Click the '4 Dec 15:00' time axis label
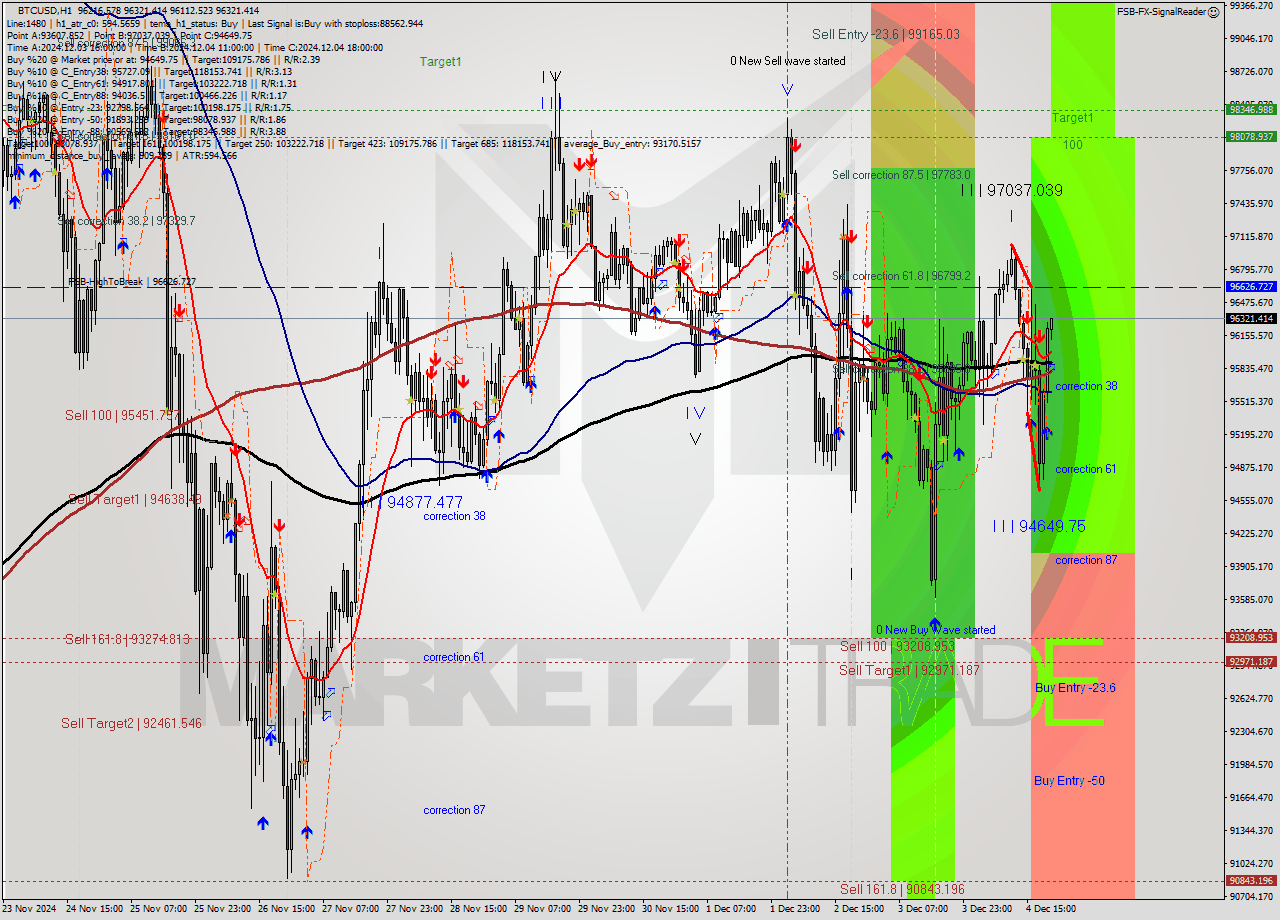 point(1051,910)
